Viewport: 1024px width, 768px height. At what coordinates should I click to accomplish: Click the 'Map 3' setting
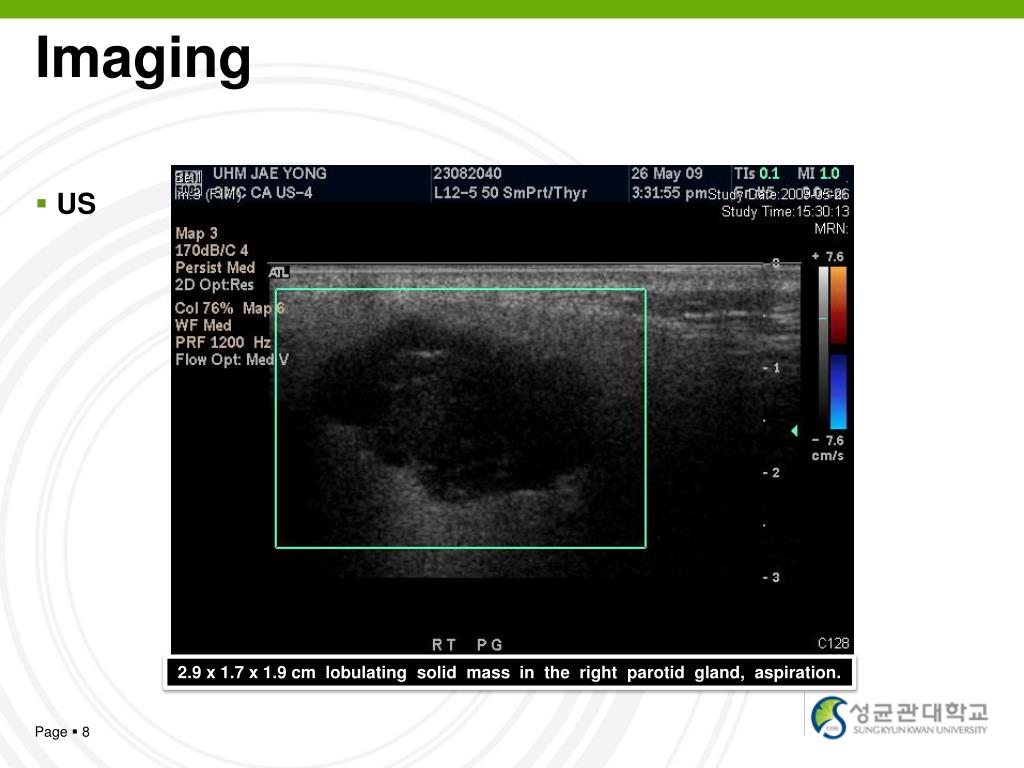pyautogui.click(x=196, y=234)
